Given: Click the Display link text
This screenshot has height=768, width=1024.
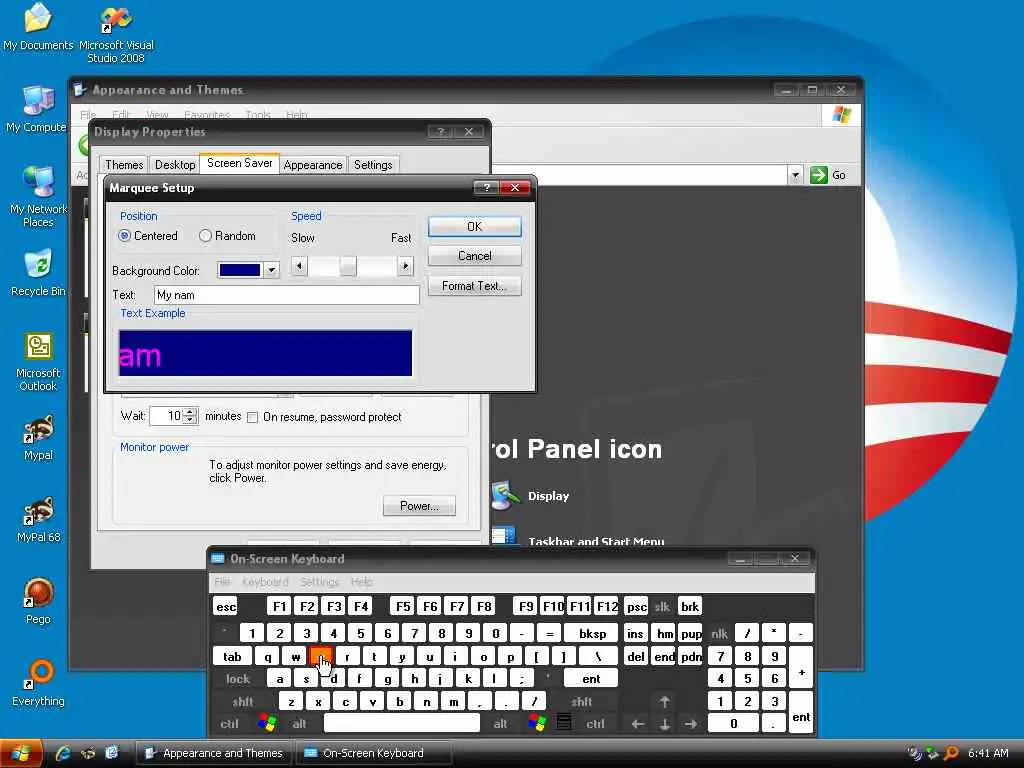Looking at the screenshot, I should point(549,496).
